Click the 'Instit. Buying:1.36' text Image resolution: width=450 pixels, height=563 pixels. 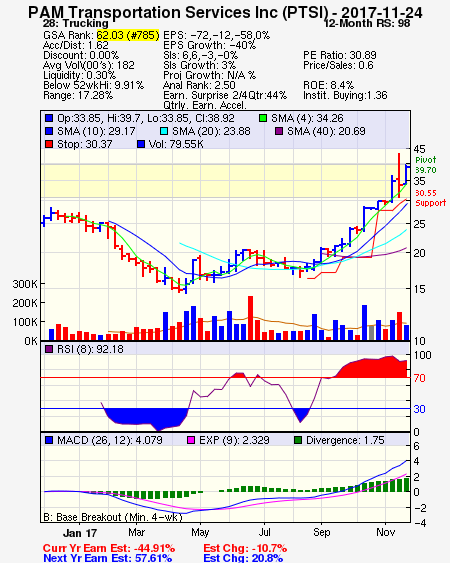coord(345,96)
